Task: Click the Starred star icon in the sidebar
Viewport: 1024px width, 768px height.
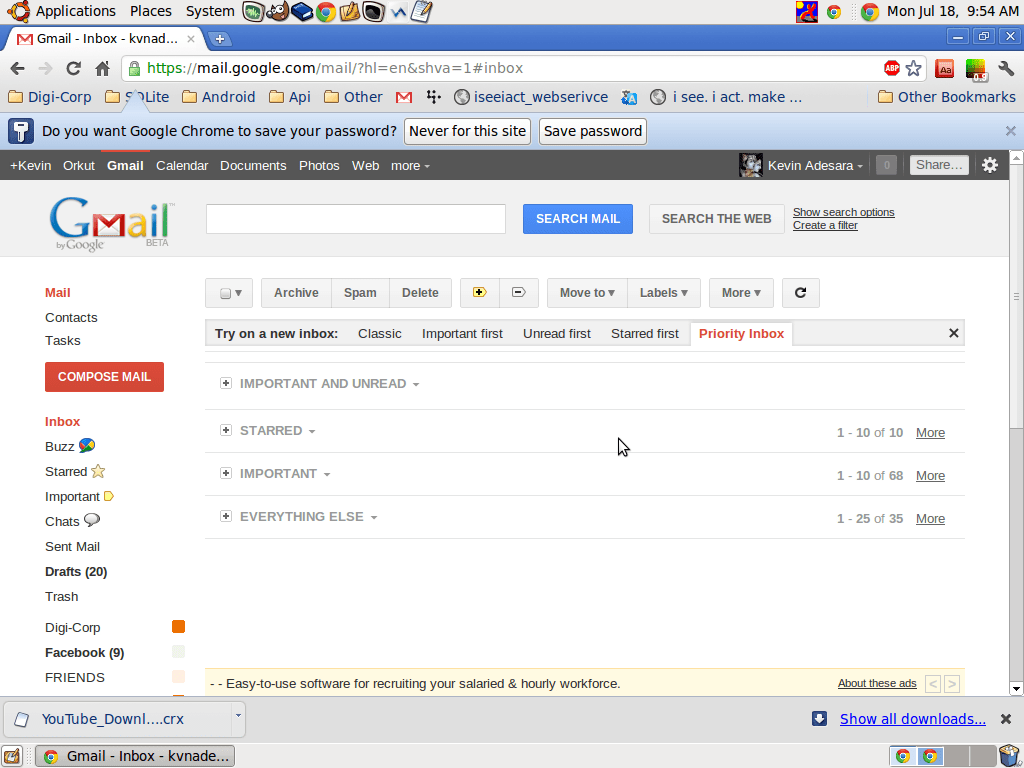Action: tap(98, 471)
